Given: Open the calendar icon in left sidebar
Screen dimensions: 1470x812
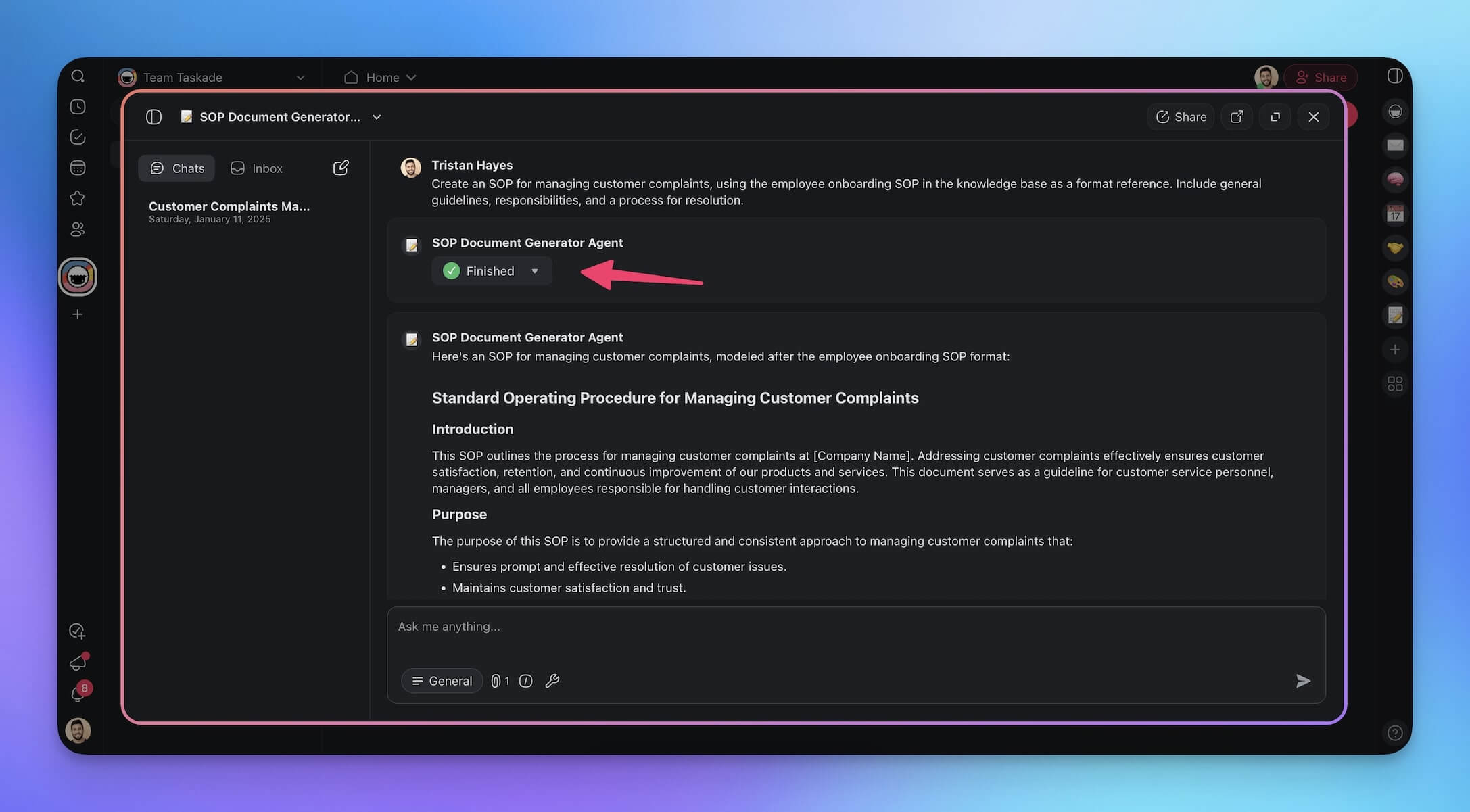Looking at the screenshot, I should coord(78,168).
